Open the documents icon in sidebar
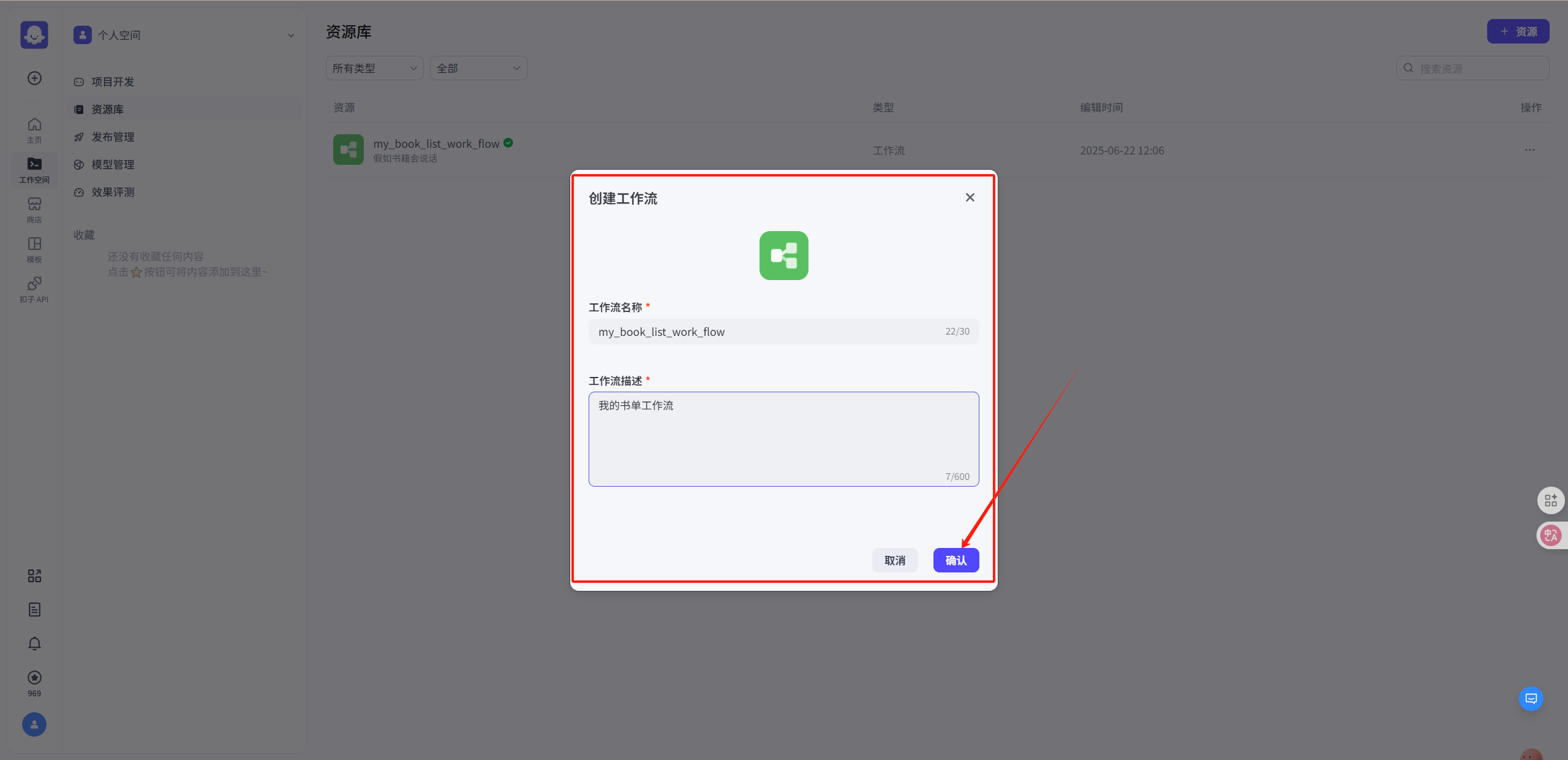The image size is (1568, 760). click(x=34, y=609)
